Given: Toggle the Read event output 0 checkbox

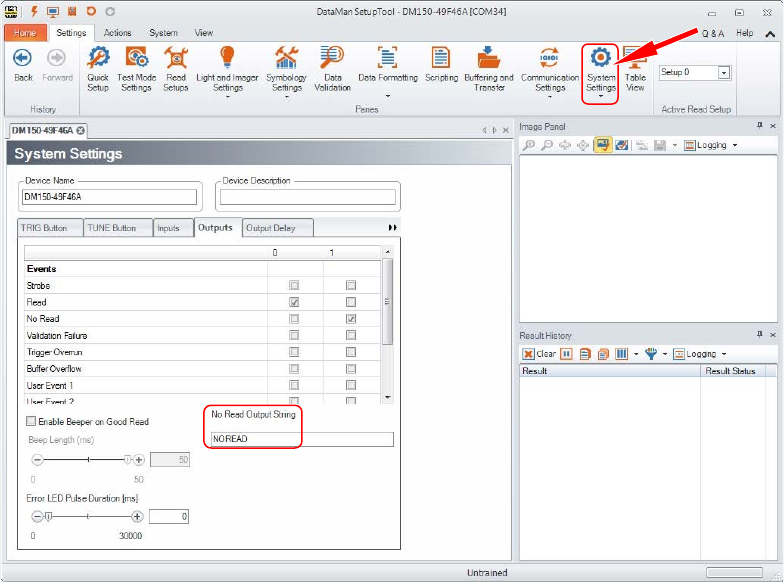Looking at the screenshot, I should [x=294, y=302].
